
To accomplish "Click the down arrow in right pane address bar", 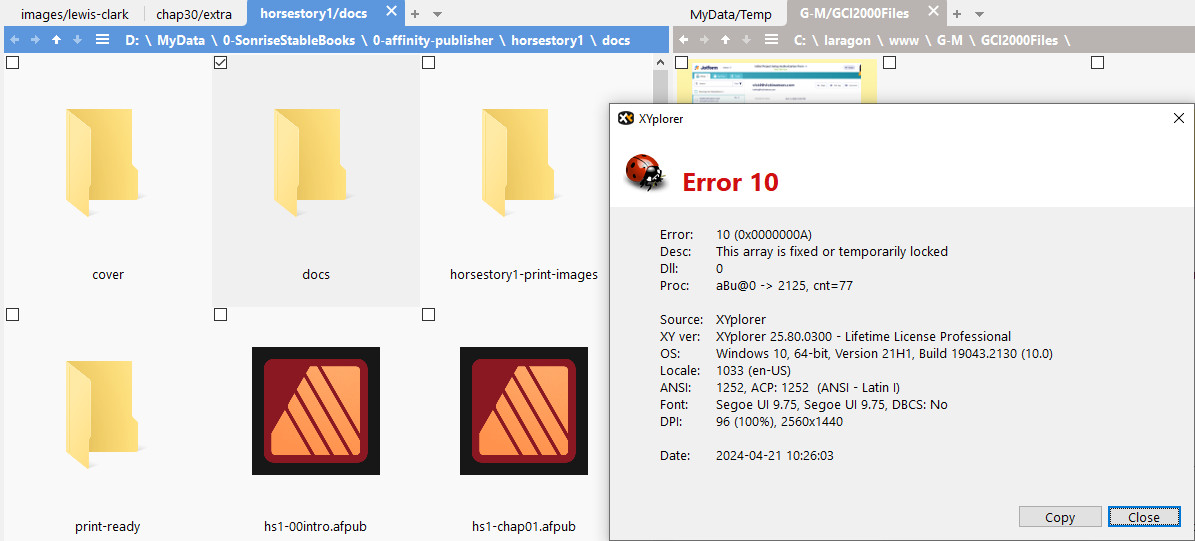I will click(746, 40).
